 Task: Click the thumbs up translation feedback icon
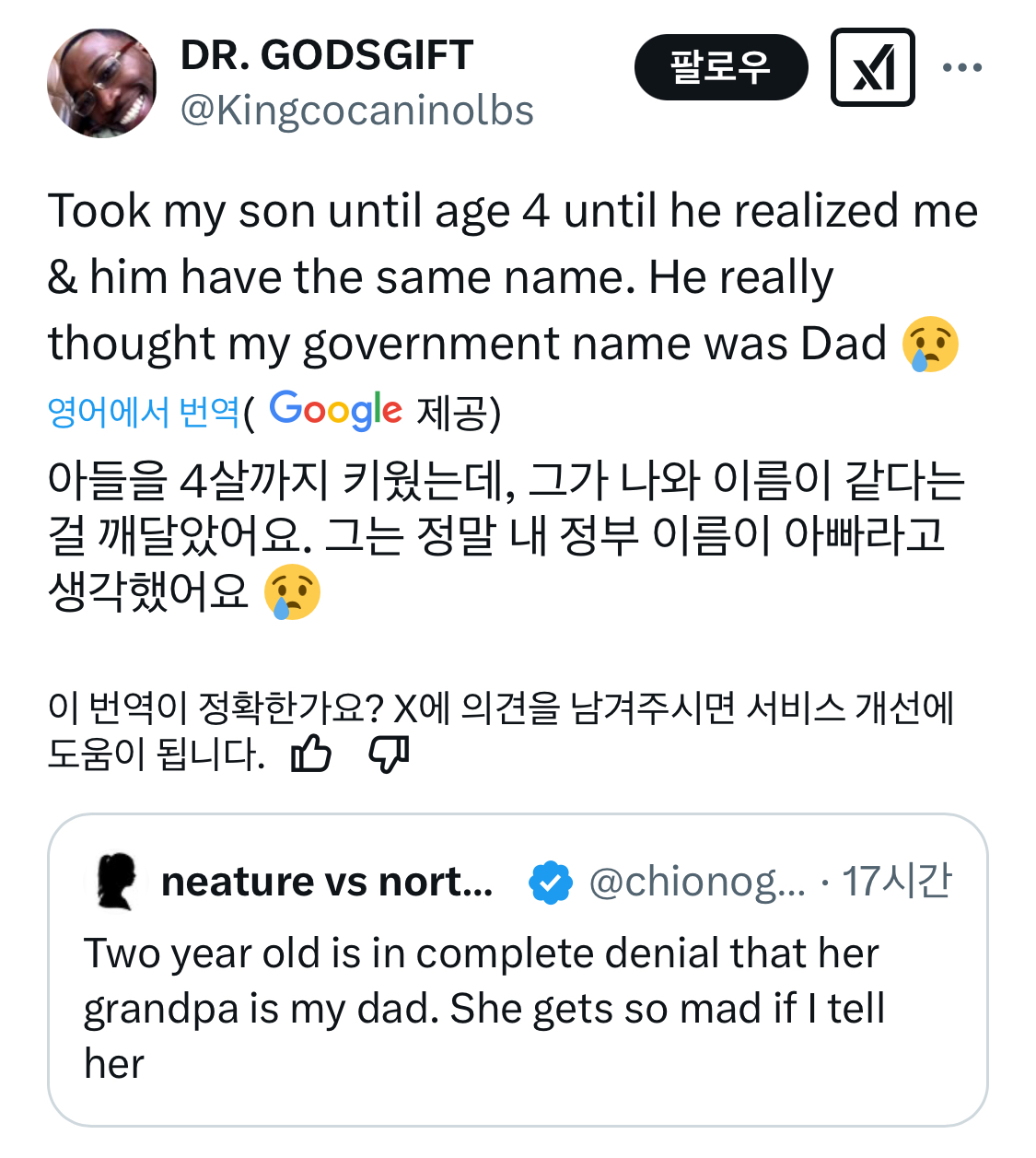(310, 754)
